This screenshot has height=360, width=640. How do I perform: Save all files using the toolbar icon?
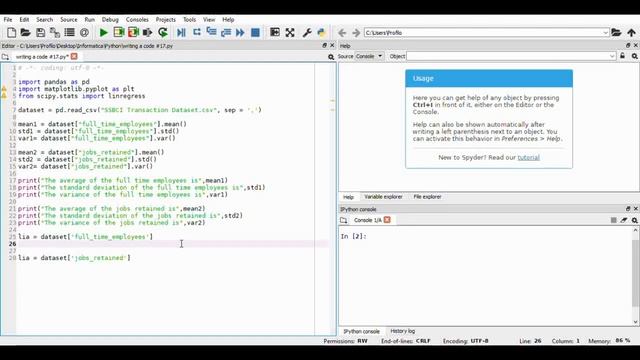[55, 33]
